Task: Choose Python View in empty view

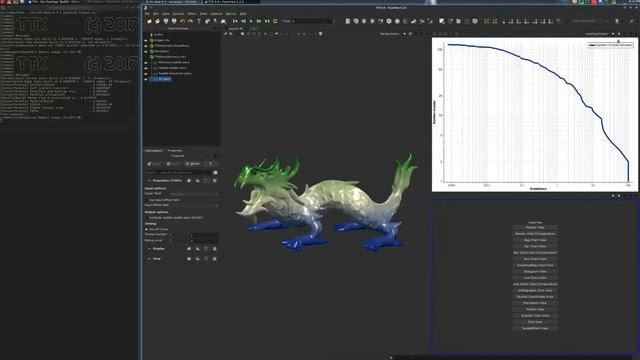Action: (535, 309)
